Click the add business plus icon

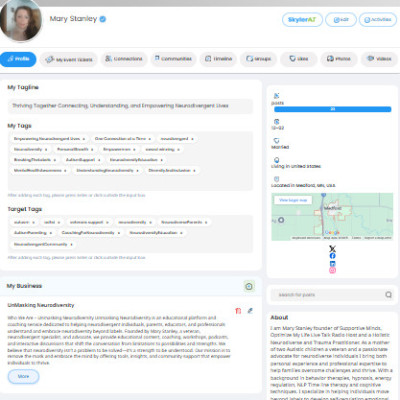click(x=249, y=286)
